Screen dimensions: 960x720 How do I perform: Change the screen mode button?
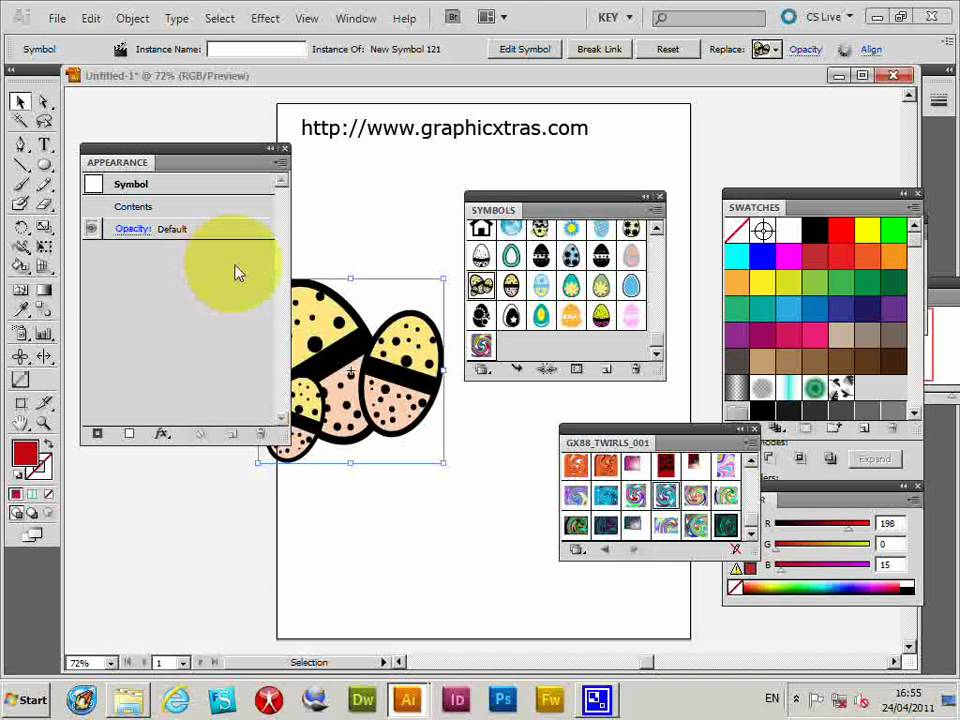pos(32,534)
